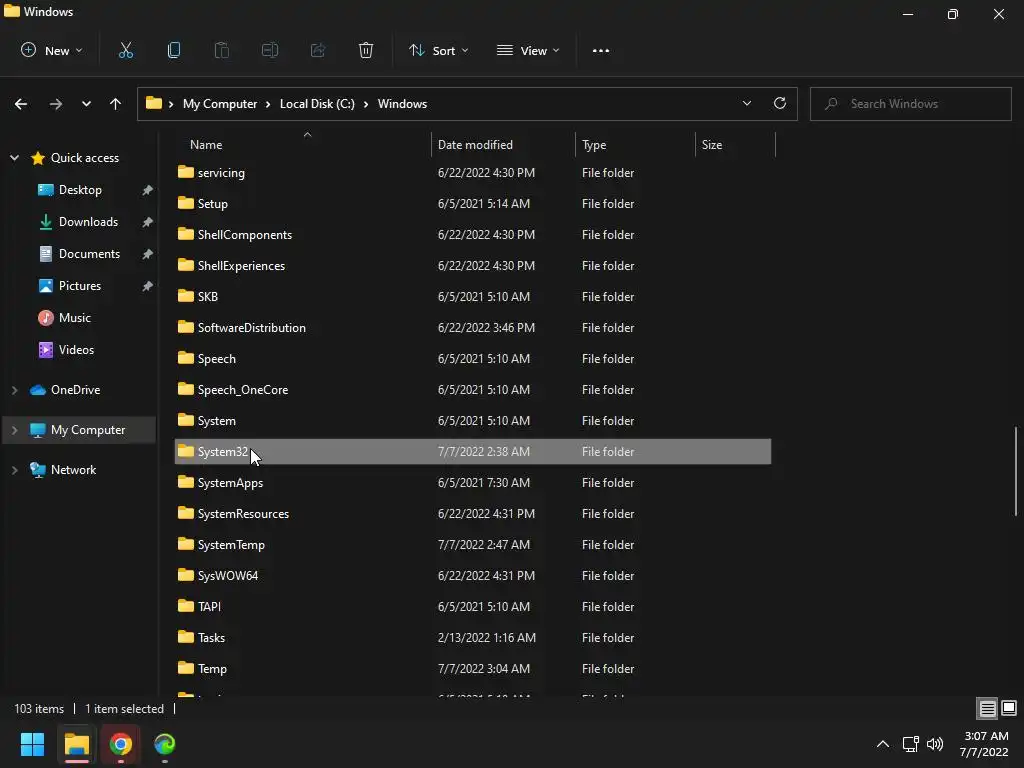Select the SKB folder
The width and height of the screenshot is (1024, 768).
coord(473,297)
